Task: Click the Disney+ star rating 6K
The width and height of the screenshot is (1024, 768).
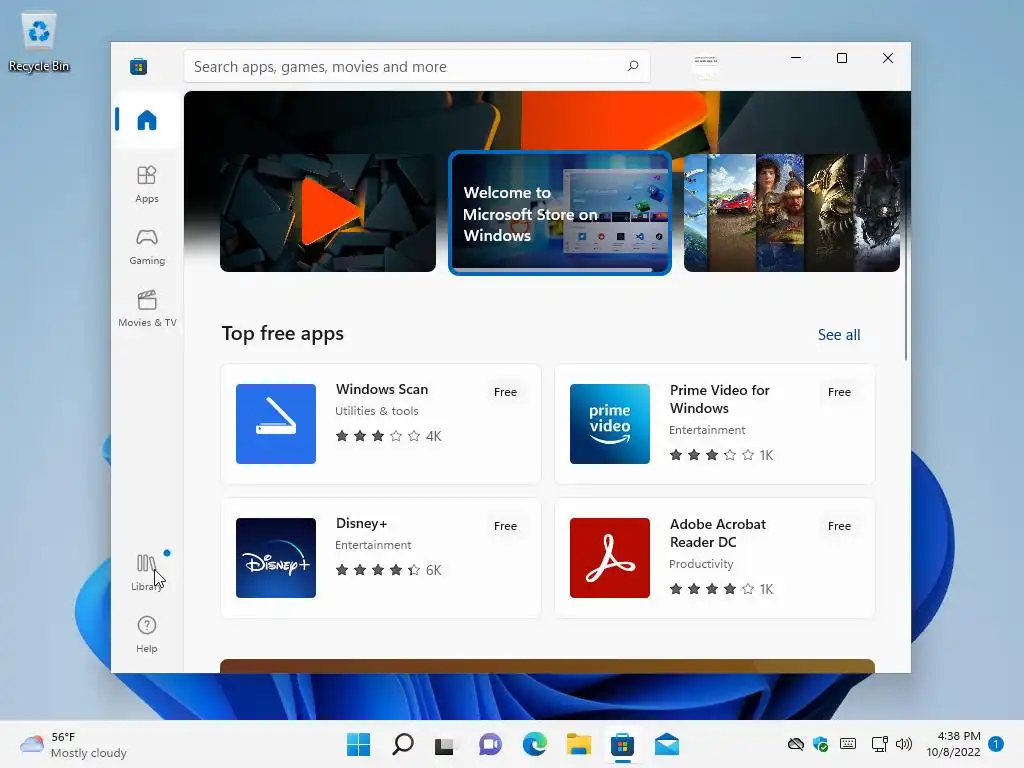Action: tap(389, 570)
